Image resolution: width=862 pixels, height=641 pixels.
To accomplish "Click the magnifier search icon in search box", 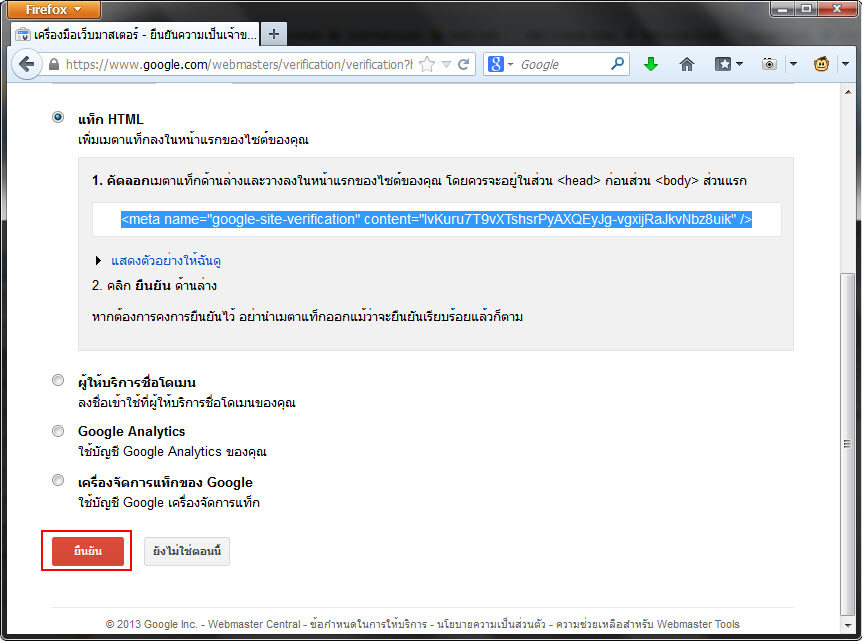I will pyautogui.click(x=617, y=64).
